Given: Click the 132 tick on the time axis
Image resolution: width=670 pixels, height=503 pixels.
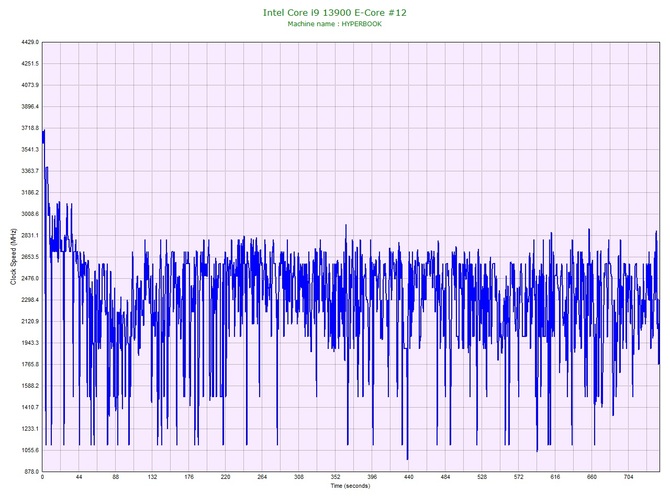Looking at the screenshot, I should pos(152,477).
